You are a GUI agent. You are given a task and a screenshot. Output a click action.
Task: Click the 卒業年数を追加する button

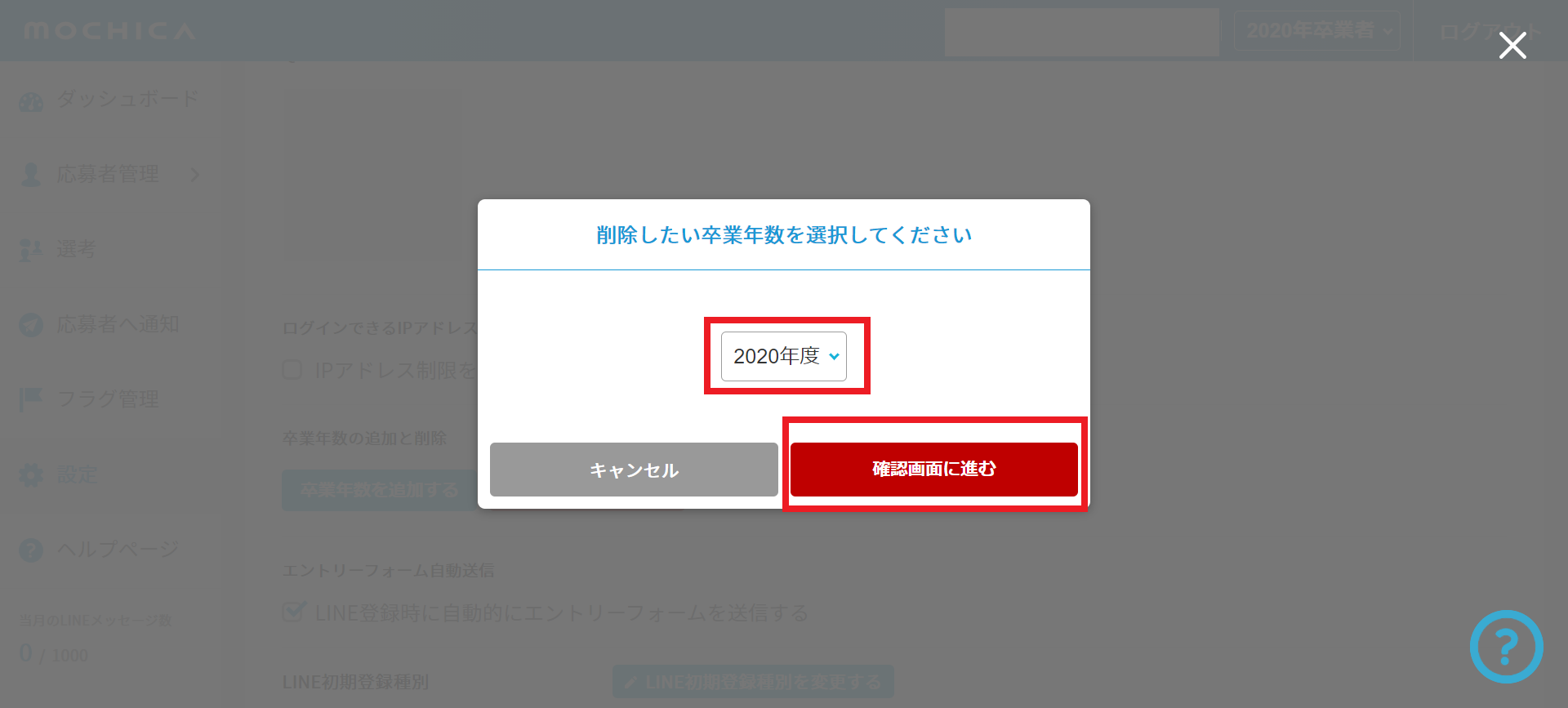coord(380,490)
